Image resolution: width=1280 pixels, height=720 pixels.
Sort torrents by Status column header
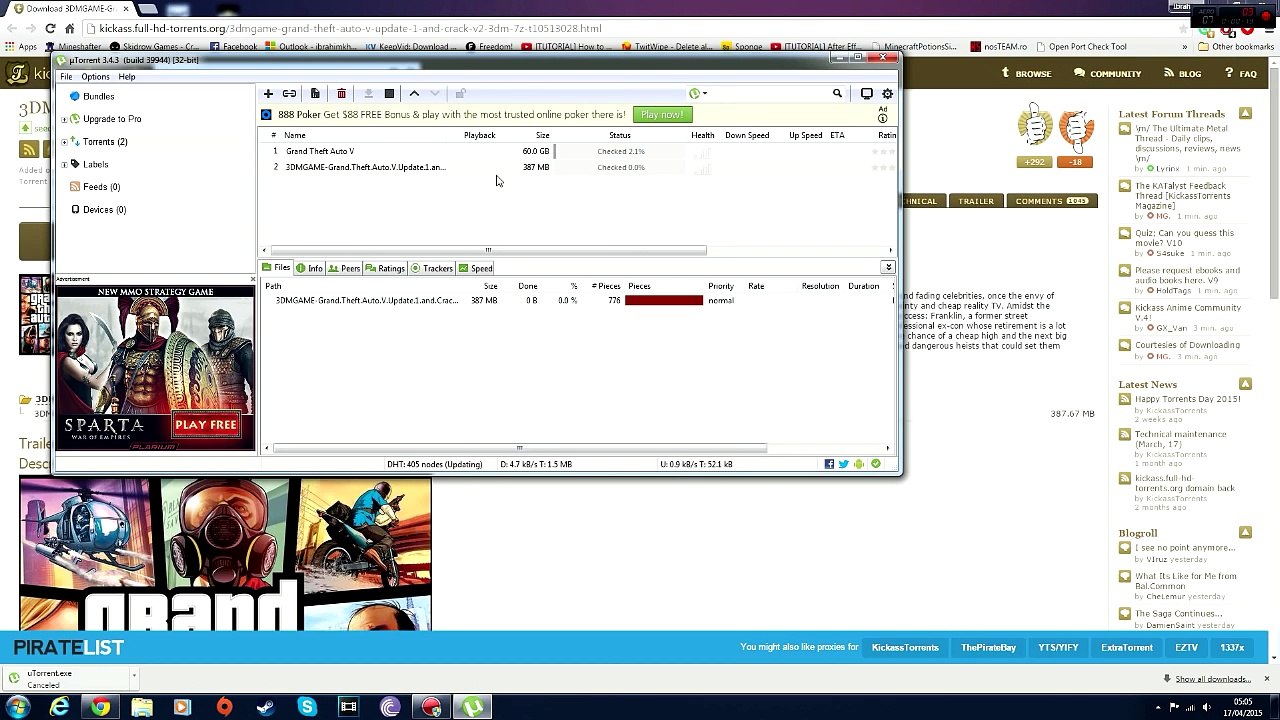[x=620, y=135]
